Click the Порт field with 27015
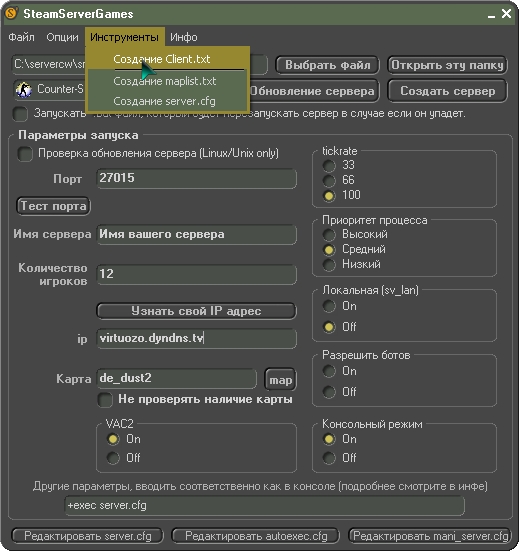The width and height of the screenshot is (519, 551). pos(196,179)
